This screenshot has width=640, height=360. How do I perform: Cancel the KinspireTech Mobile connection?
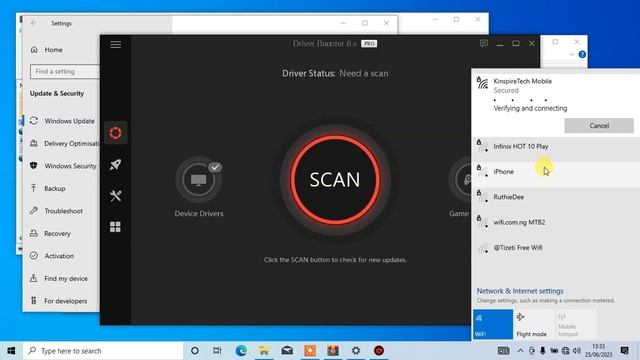click(x=599, y=126)
